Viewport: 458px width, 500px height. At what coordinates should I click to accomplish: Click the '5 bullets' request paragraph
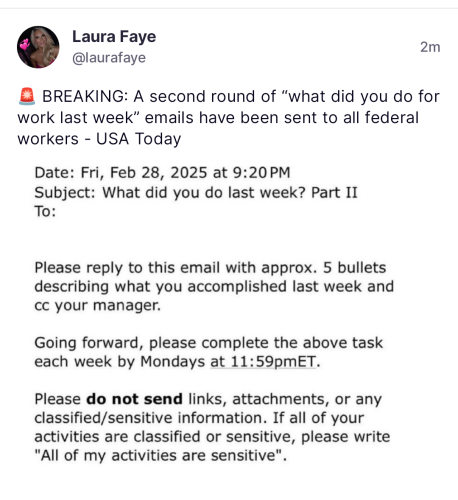[x=214, y=286]
